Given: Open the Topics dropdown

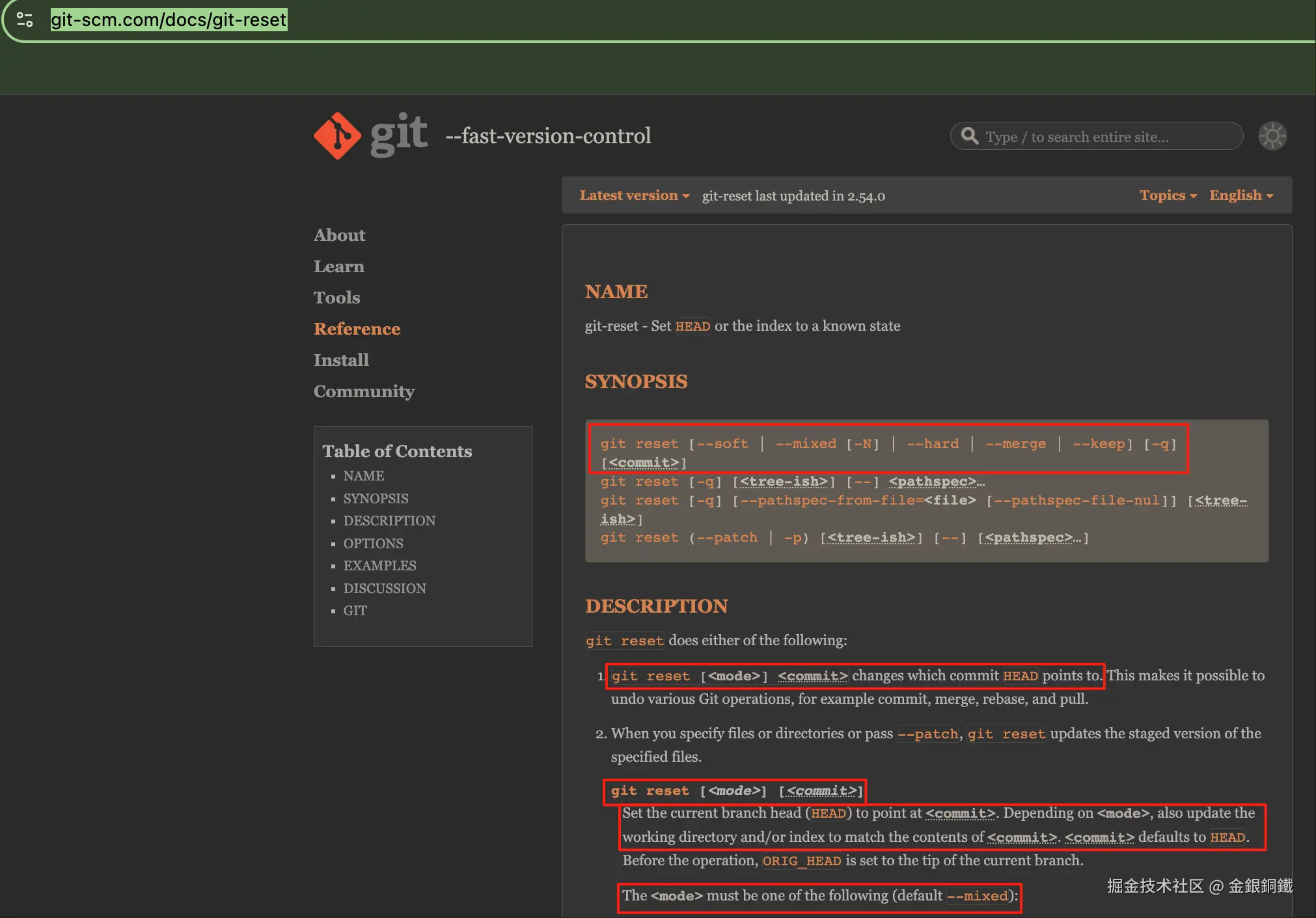Looking at the screenshot, I should point(1168,195).
